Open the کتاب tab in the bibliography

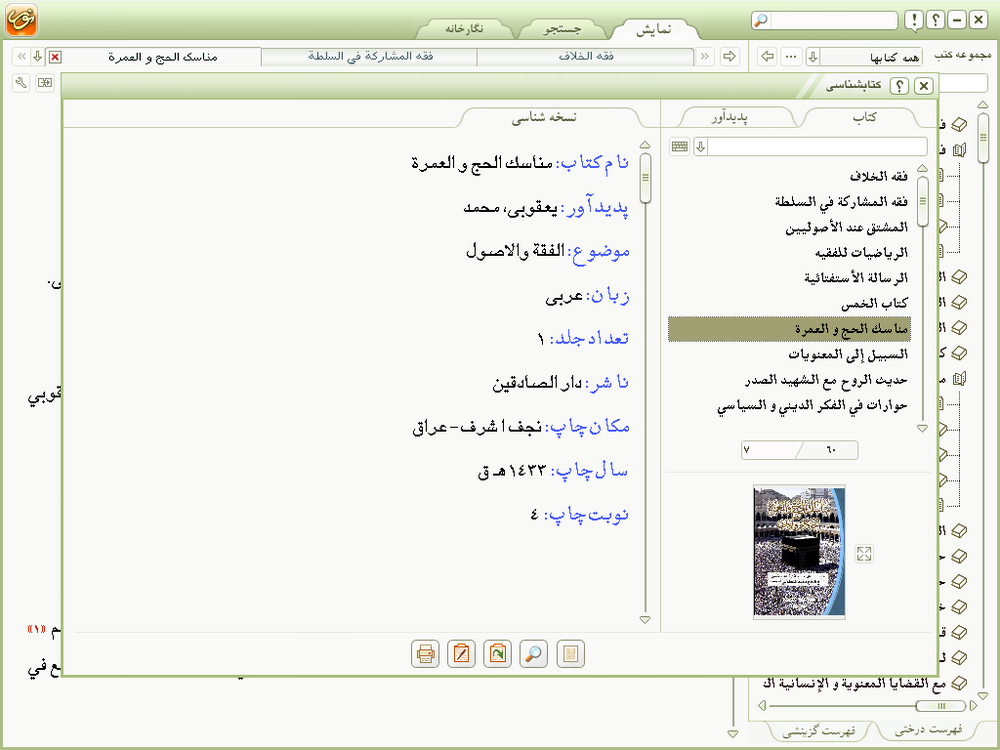(864, 117)
